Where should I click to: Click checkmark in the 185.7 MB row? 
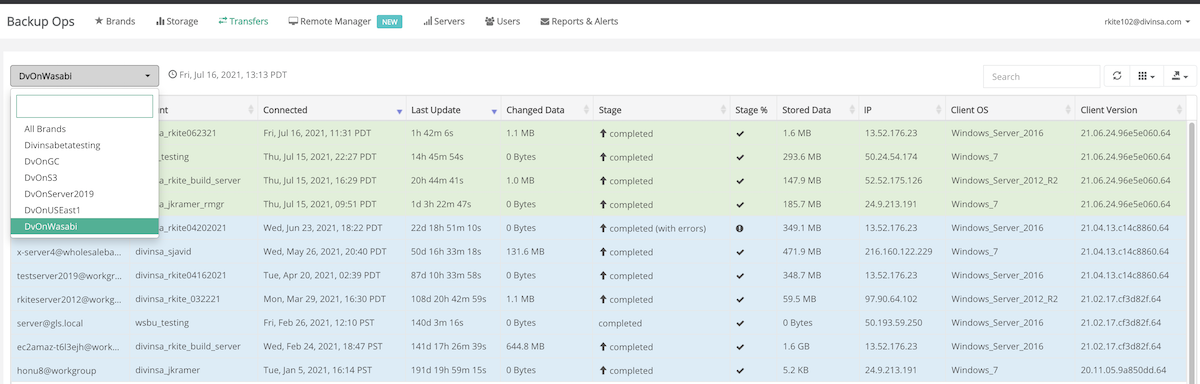coord(740,205)
